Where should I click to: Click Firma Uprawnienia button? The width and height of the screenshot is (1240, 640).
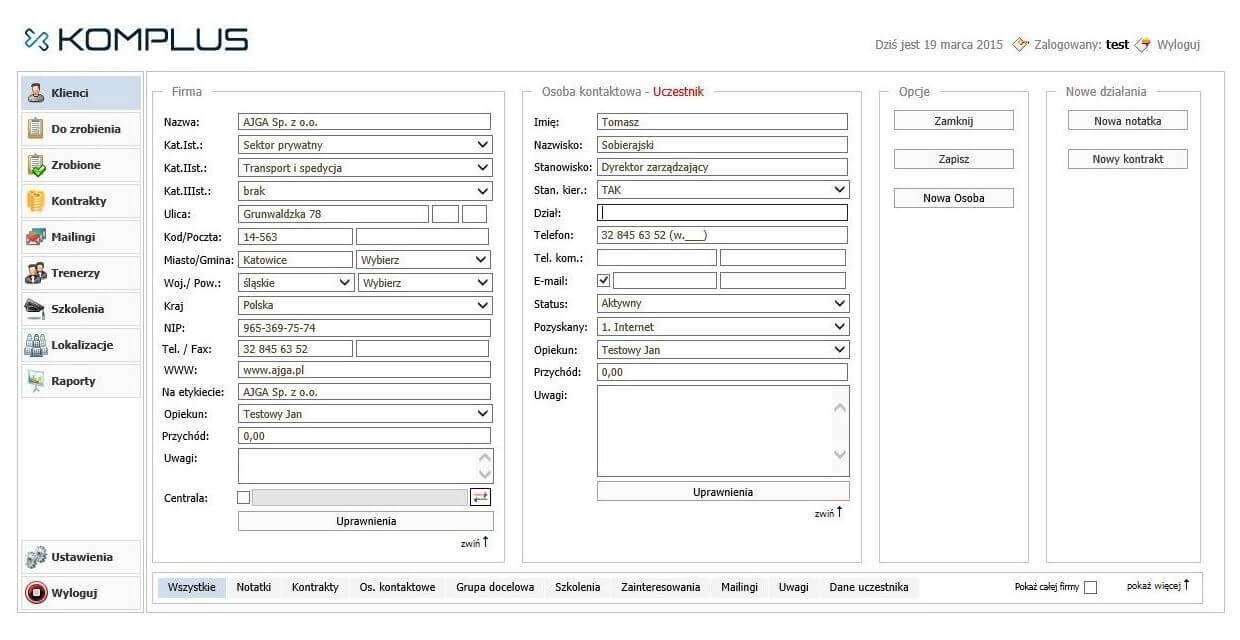click(x=366, y=521)
